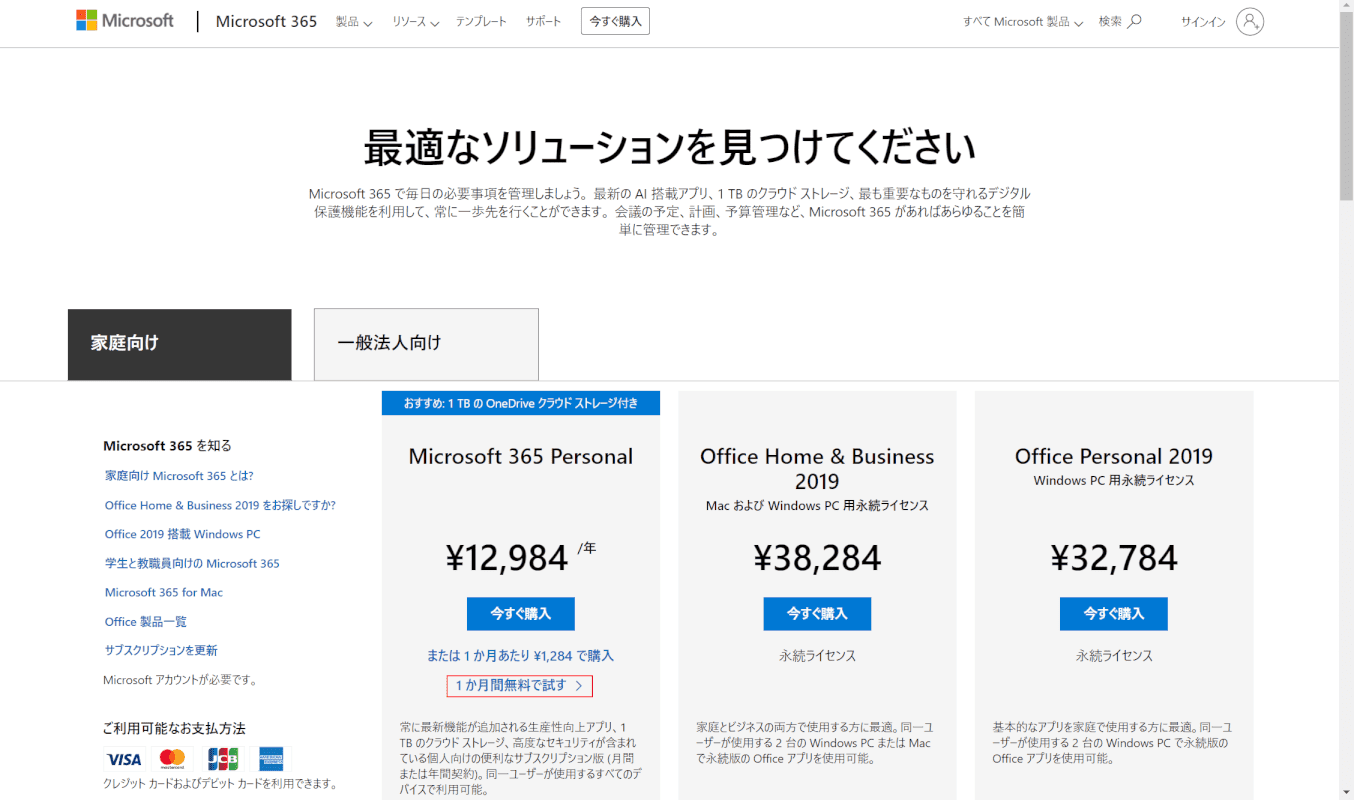Click 今すぐ購入 button in top navigation
The width and height of the screenshot is (1354, 800).
(615, 21)
